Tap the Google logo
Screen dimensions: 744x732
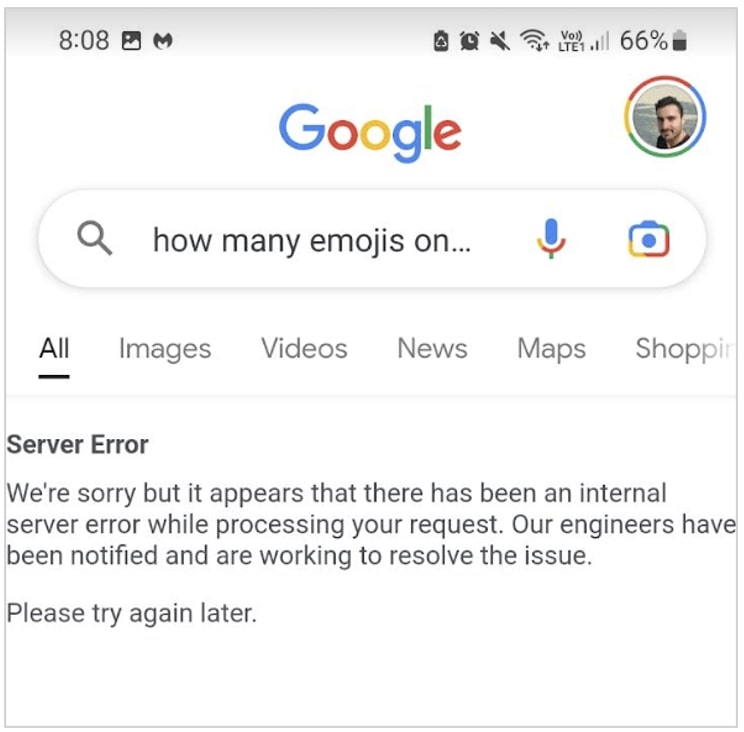pos(370,131)
